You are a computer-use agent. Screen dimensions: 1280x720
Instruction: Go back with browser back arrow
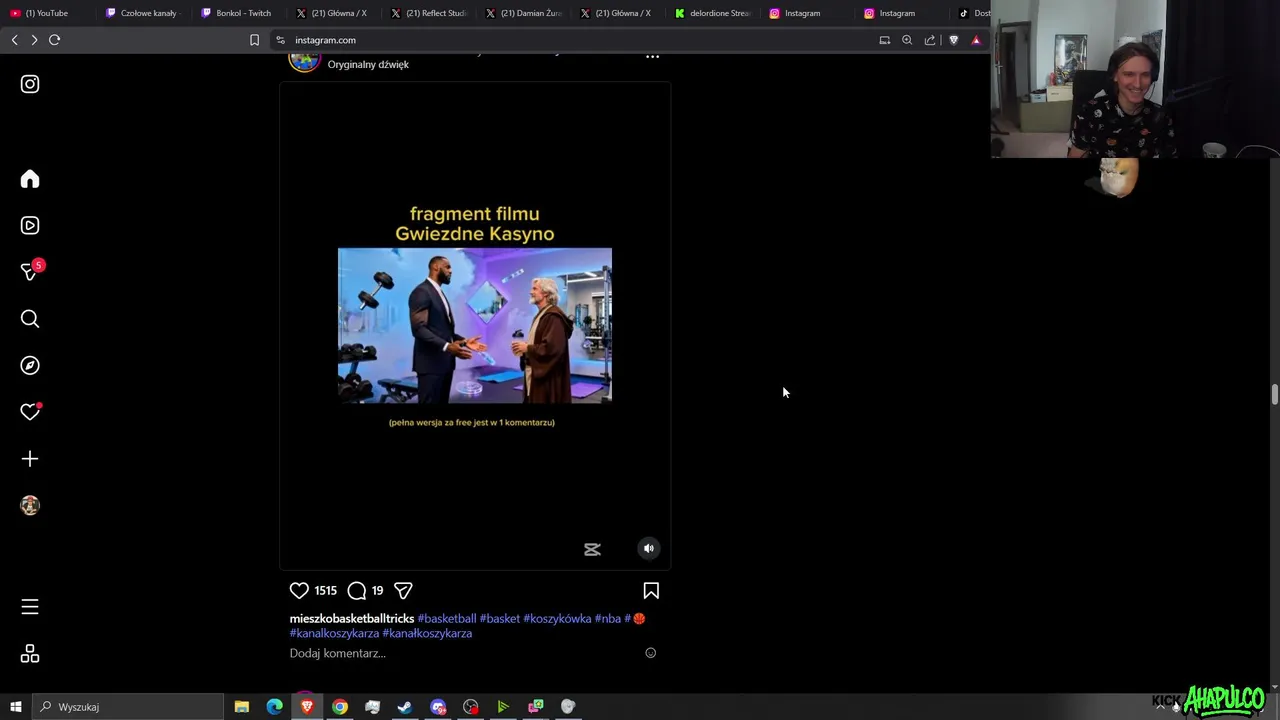click(x=14, y=40)
